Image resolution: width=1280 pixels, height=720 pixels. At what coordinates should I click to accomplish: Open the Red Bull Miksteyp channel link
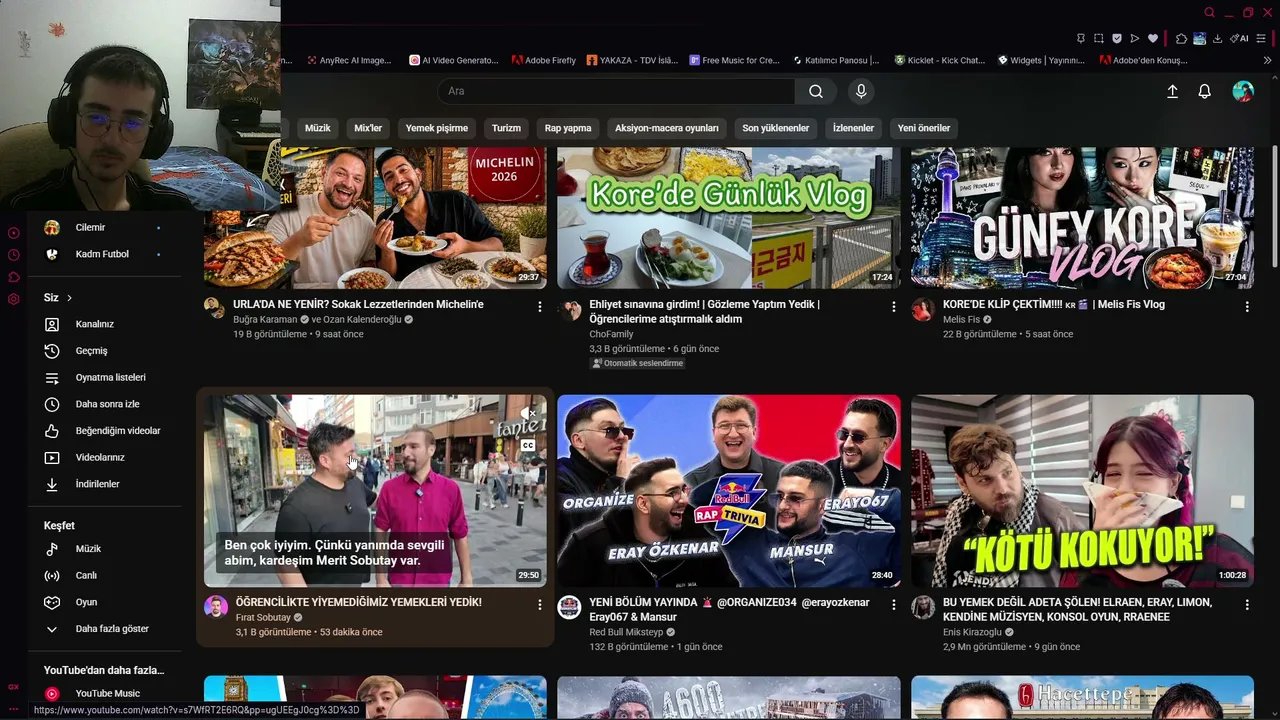626,632
